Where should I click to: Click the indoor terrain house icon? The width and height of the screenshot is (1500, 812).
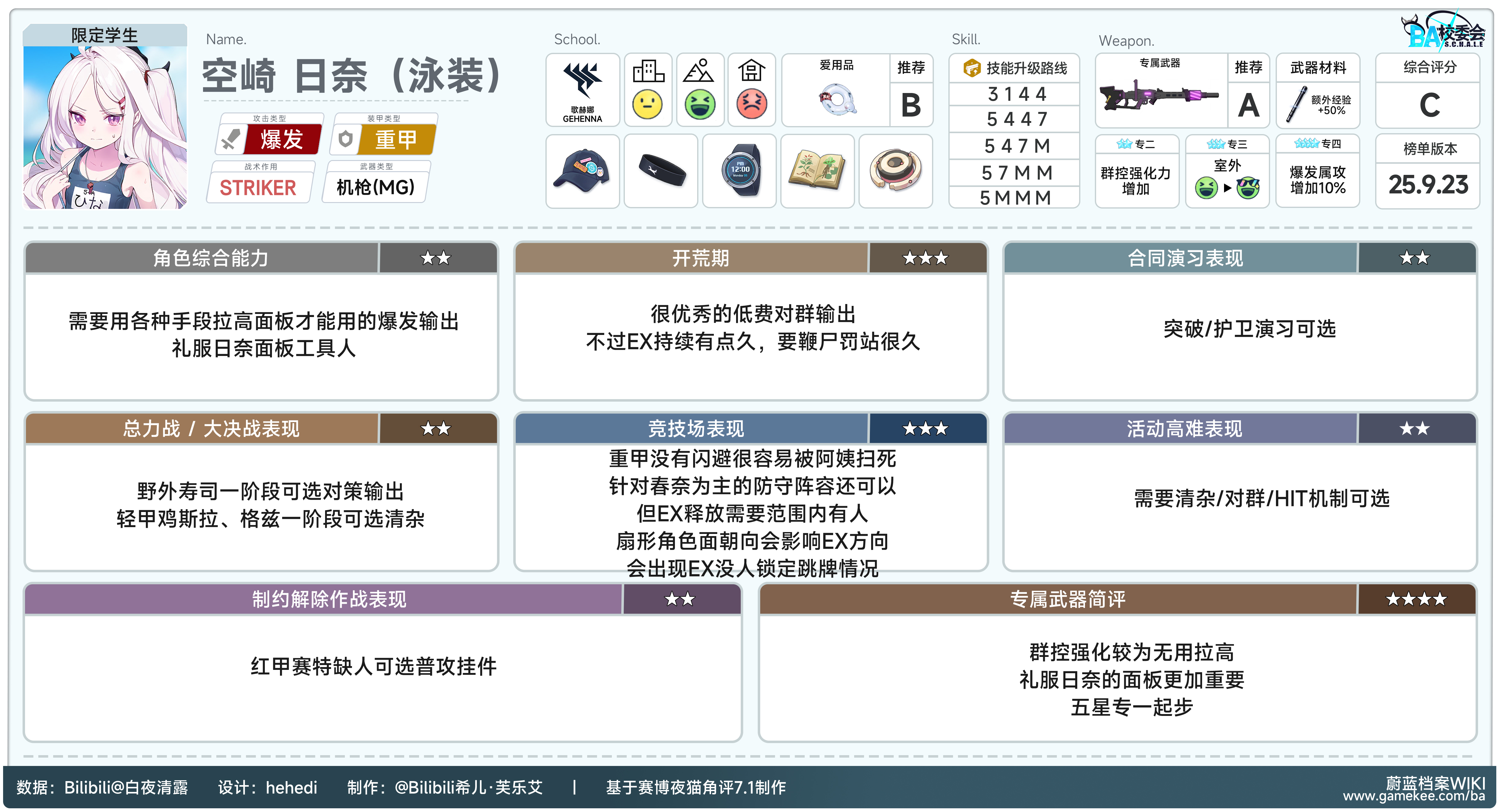click(x=751, y=71)
